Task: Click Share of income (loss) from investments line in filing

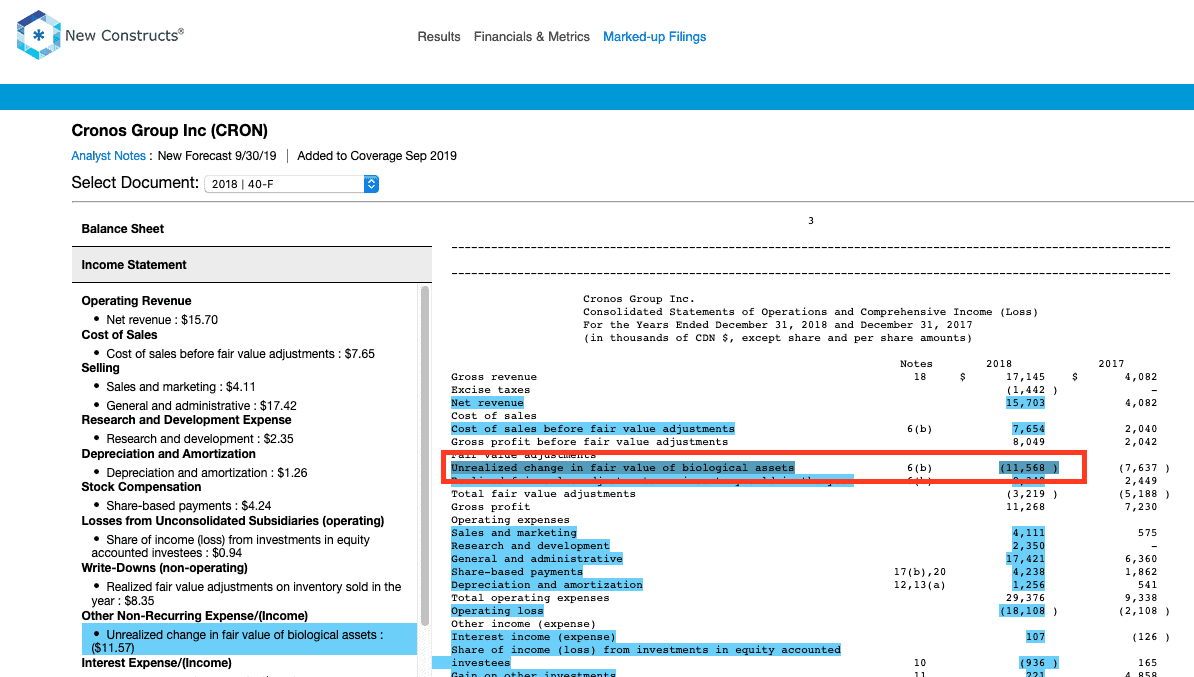Action: [646, 656]
